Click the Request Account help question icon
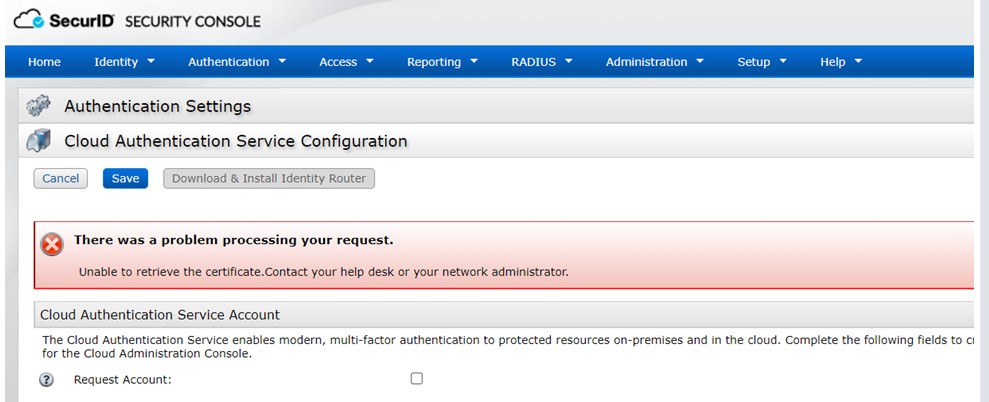 46,380
